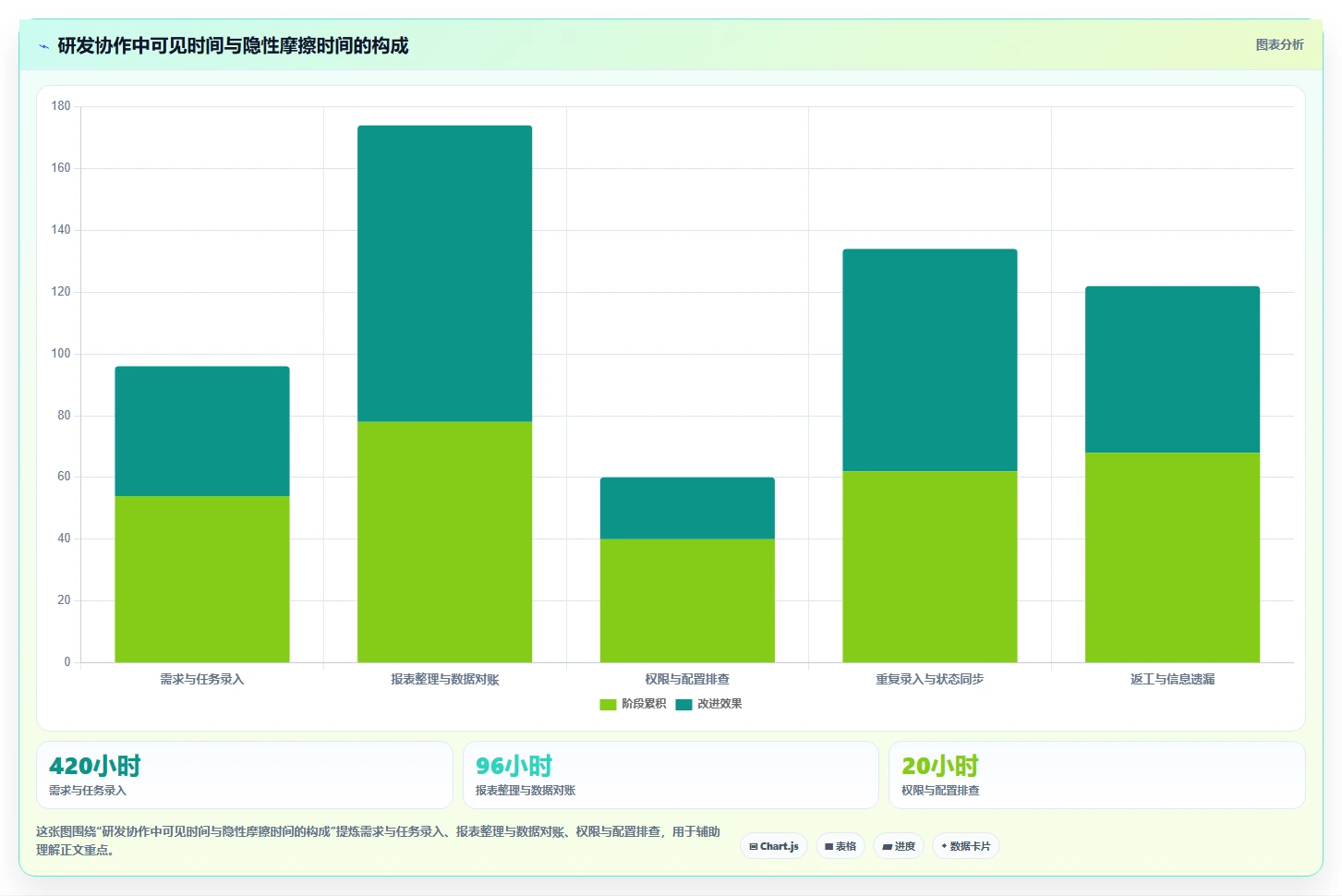This screenshot has width=1342, height=896.
Task: Click the 数据卡片 tag pill
Action: click(966, 846)
